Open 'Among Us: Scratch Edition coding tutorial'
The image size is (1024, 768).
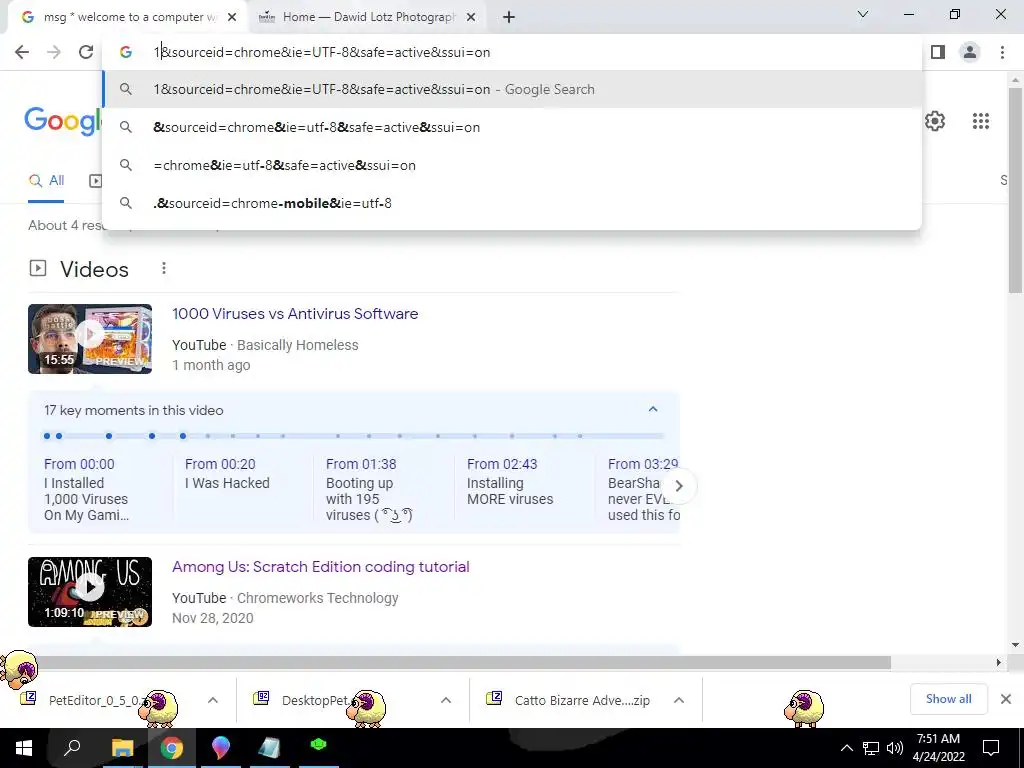click(321, 566)
